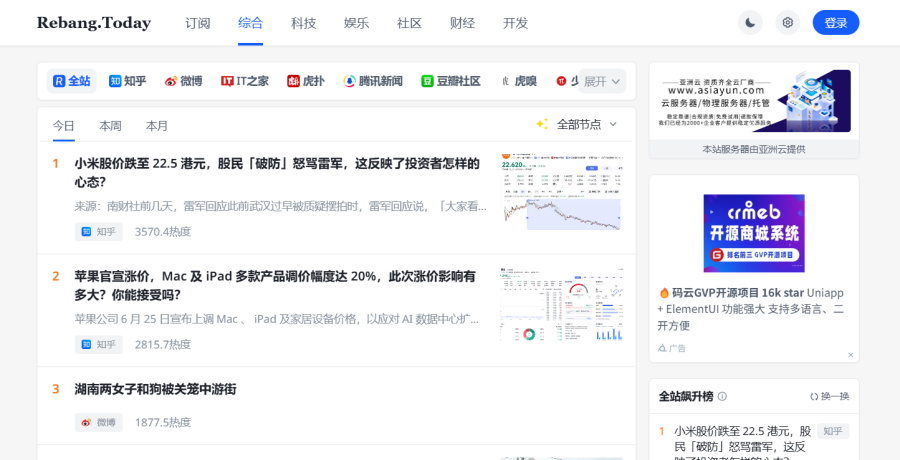Select the 1877.5热度 value
Image resolution: width=900 pixels, height=460 pixels.
(163, 422)
